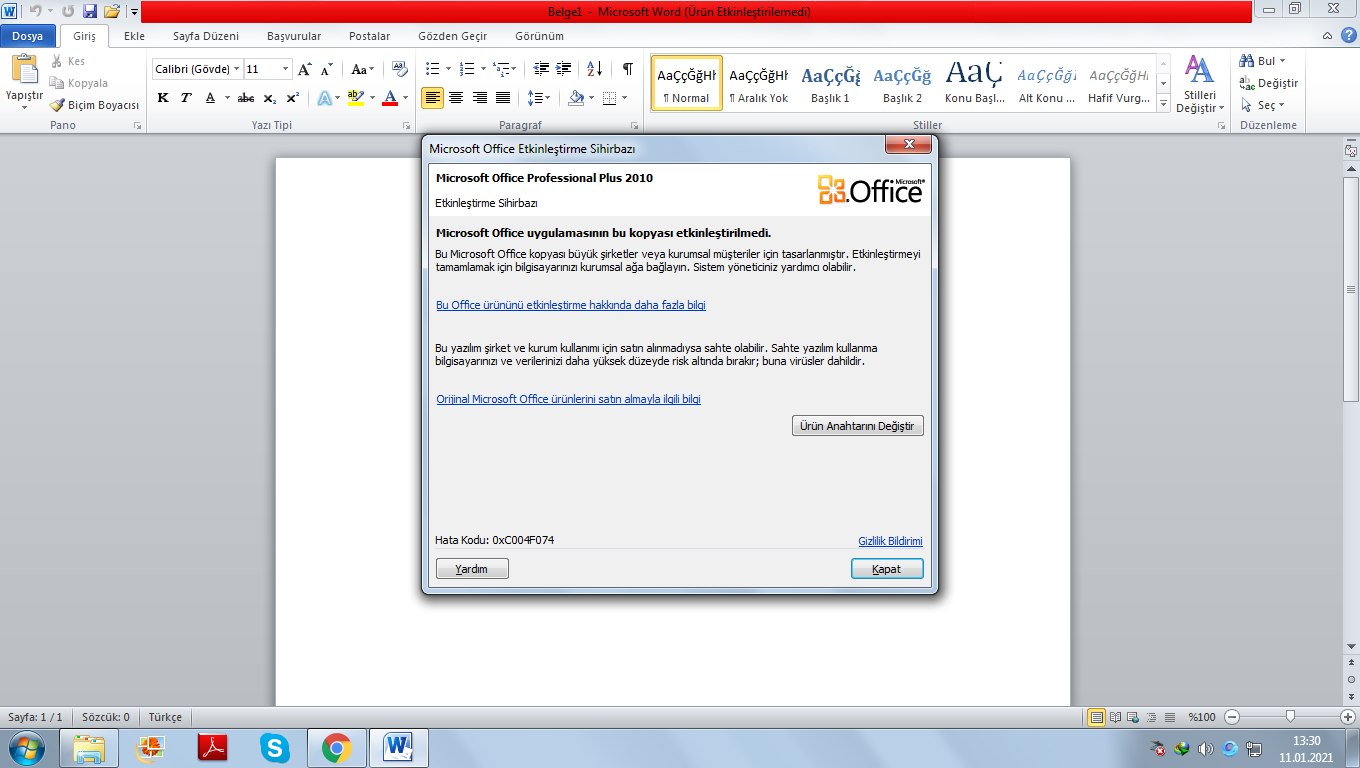Screen dimensions: 1360x768
Task: Toggle underline with the underlined A button
Action: click(210, 98)
